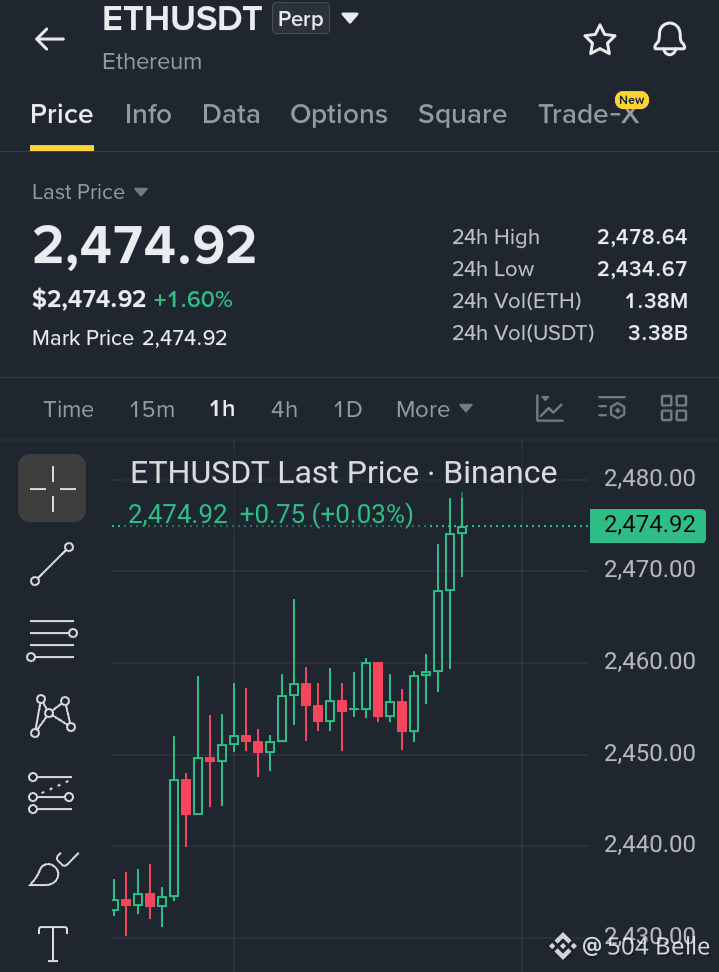This screenshot has height=972, width=719.
Task: Switch to the Data tab
Action: (x=231, y=115)
